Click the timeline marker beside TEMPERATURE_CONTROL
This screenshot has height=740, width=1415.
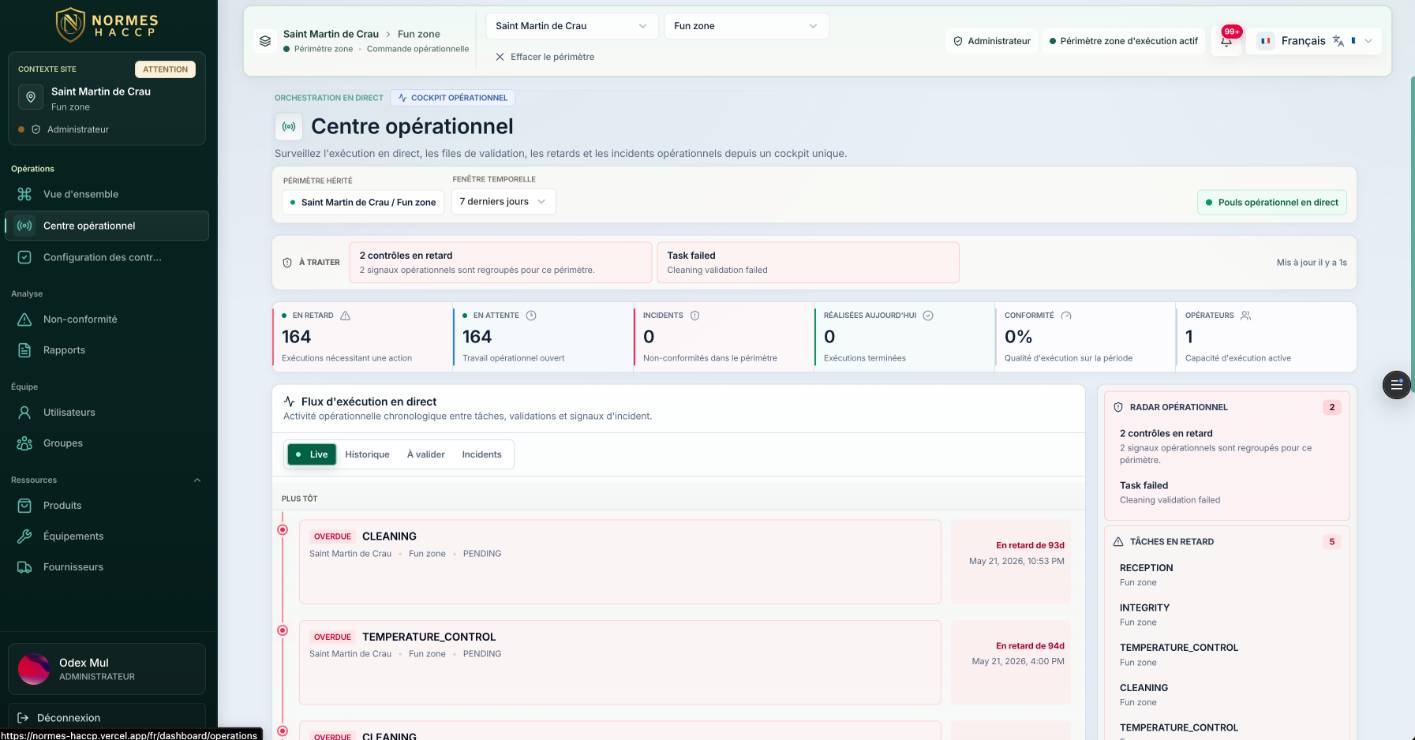(x=282, y=630)
